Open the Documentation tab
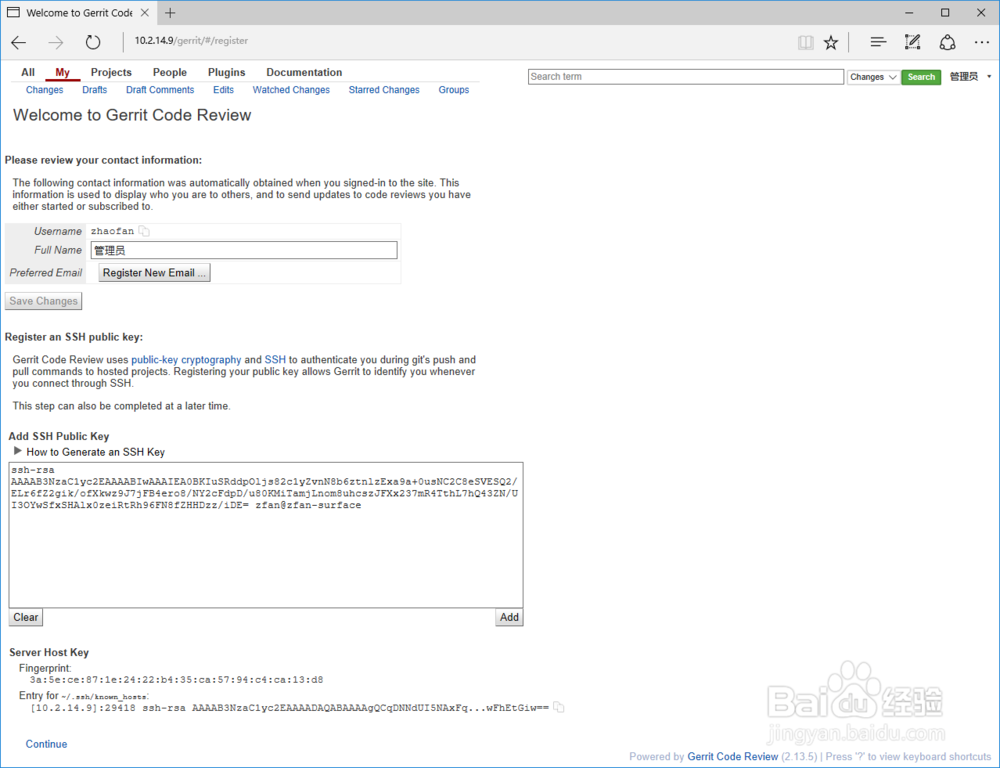Image resolution: width=1000 pixels, height=768 pixels. click(x=304, y=72)
